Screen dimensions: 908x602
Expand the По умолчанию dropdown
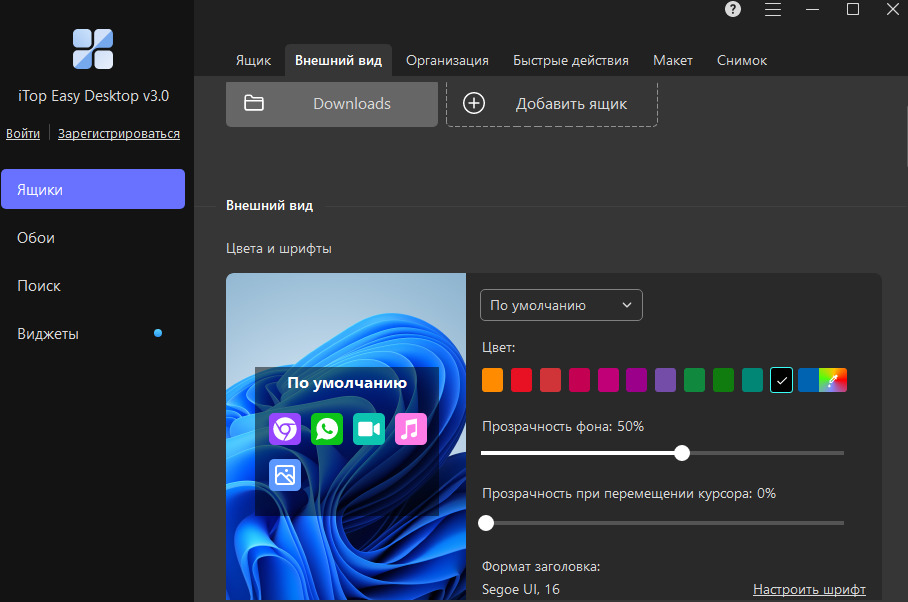[x=561, y=305]
